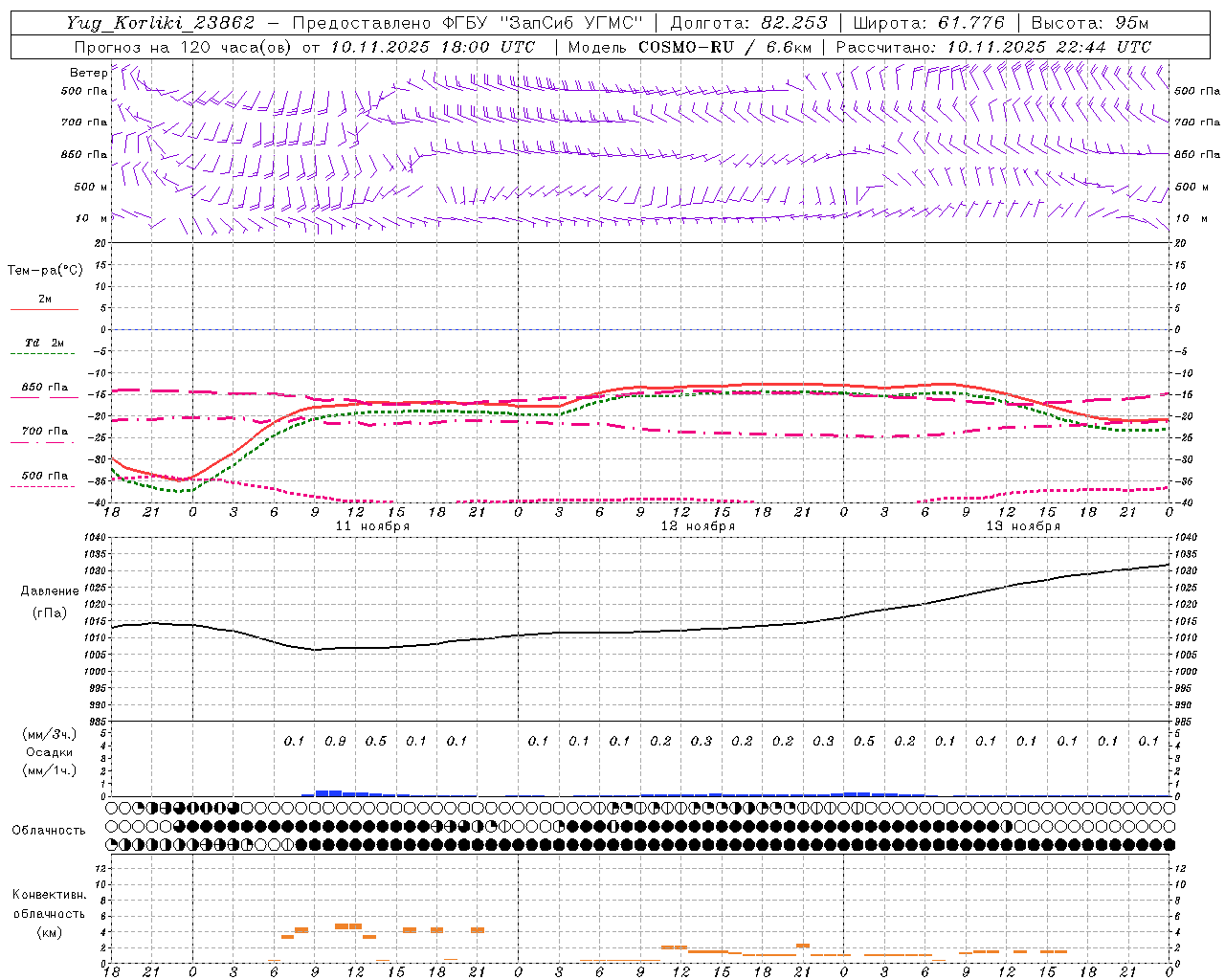Select the 11 ноября date label

click(x=372, y=526)
